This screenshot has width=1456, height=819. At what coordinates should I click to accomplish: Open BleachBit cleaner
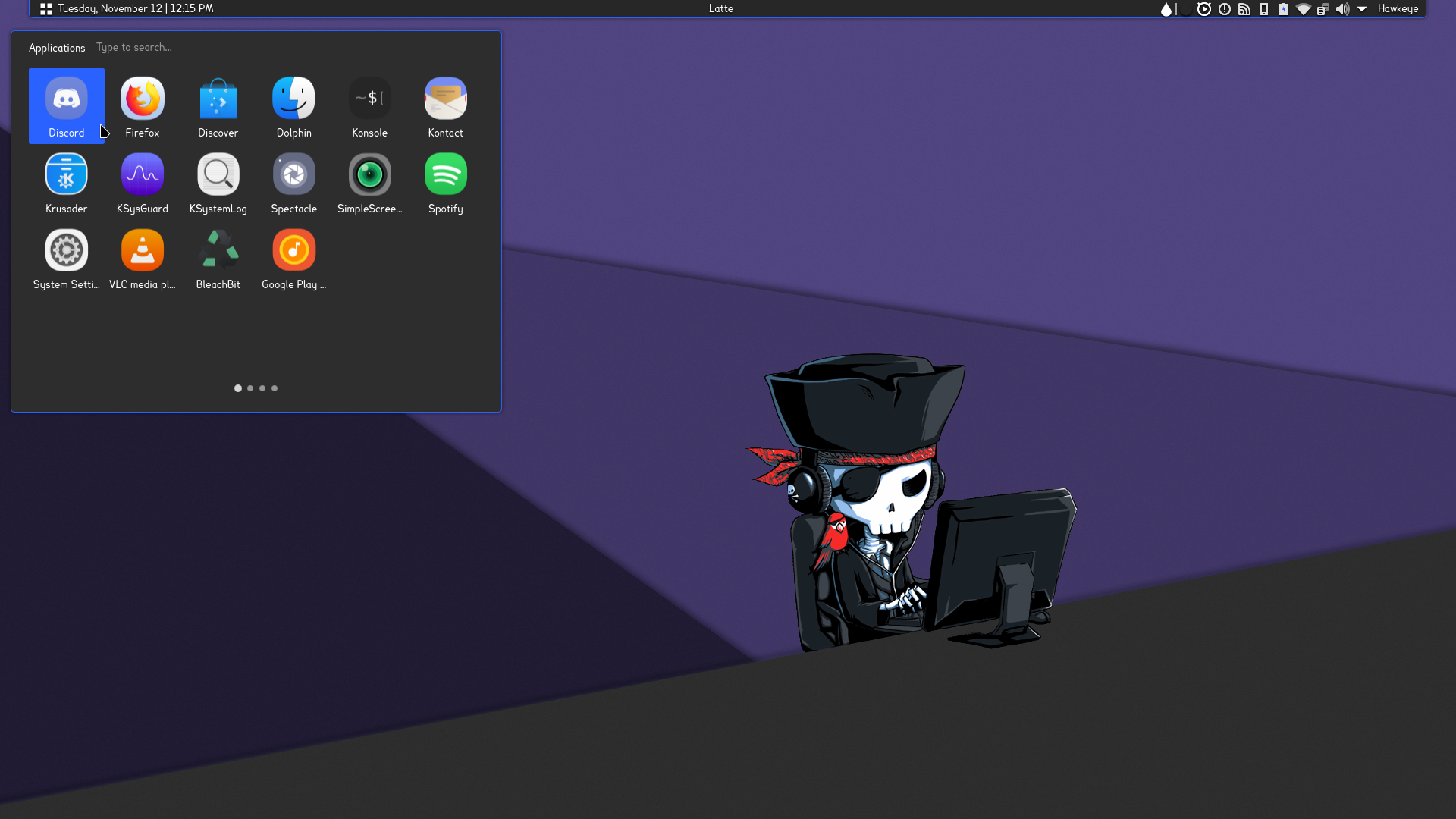point(218,258)
